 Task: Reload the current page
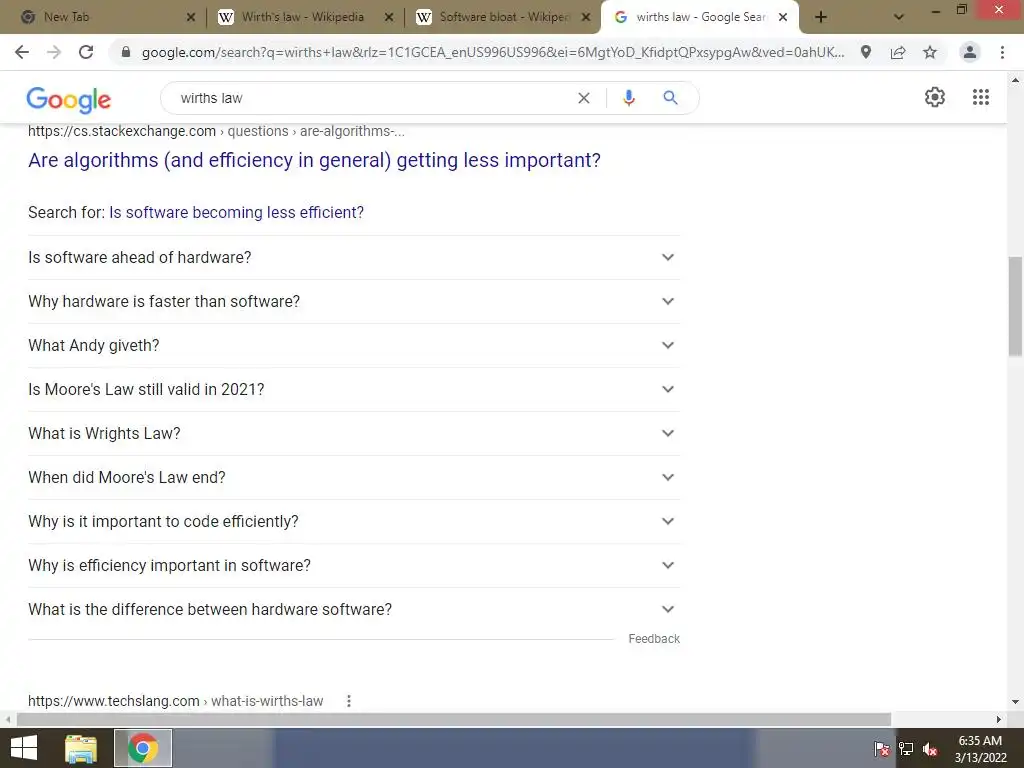point(86,52)
